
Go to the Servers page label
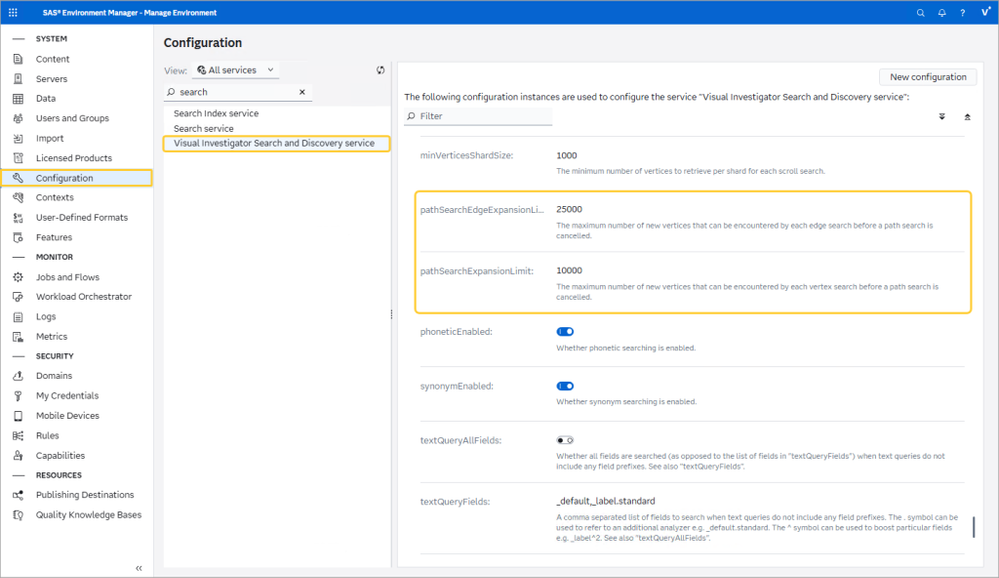tap(52, 78)
